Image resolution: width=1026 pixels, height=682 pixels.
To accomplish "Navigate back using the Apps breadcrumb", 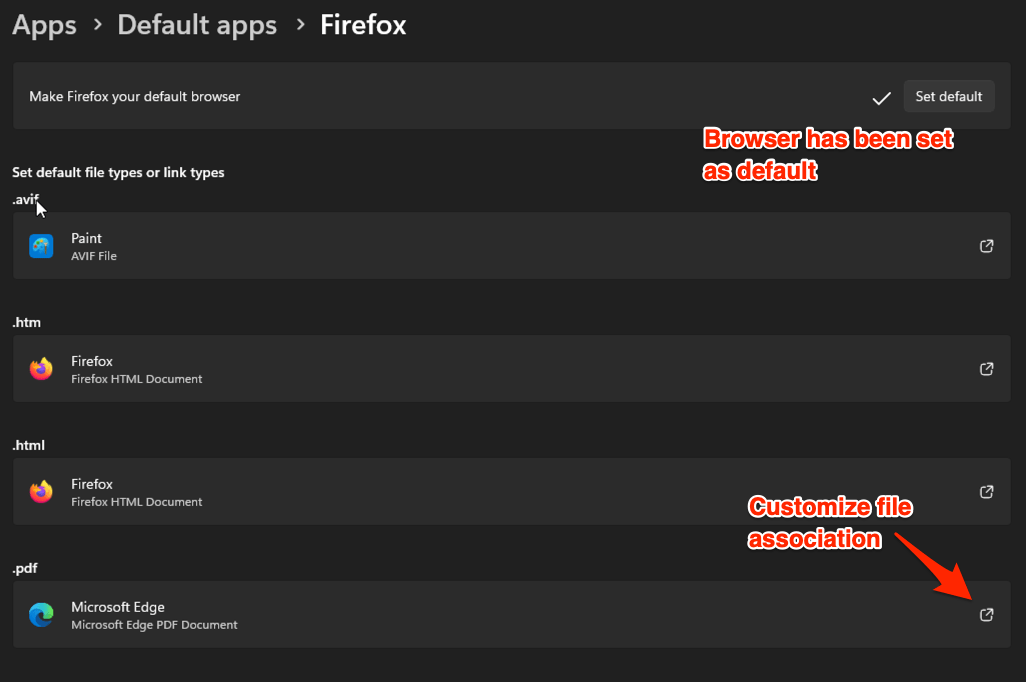I will point(43,25).
